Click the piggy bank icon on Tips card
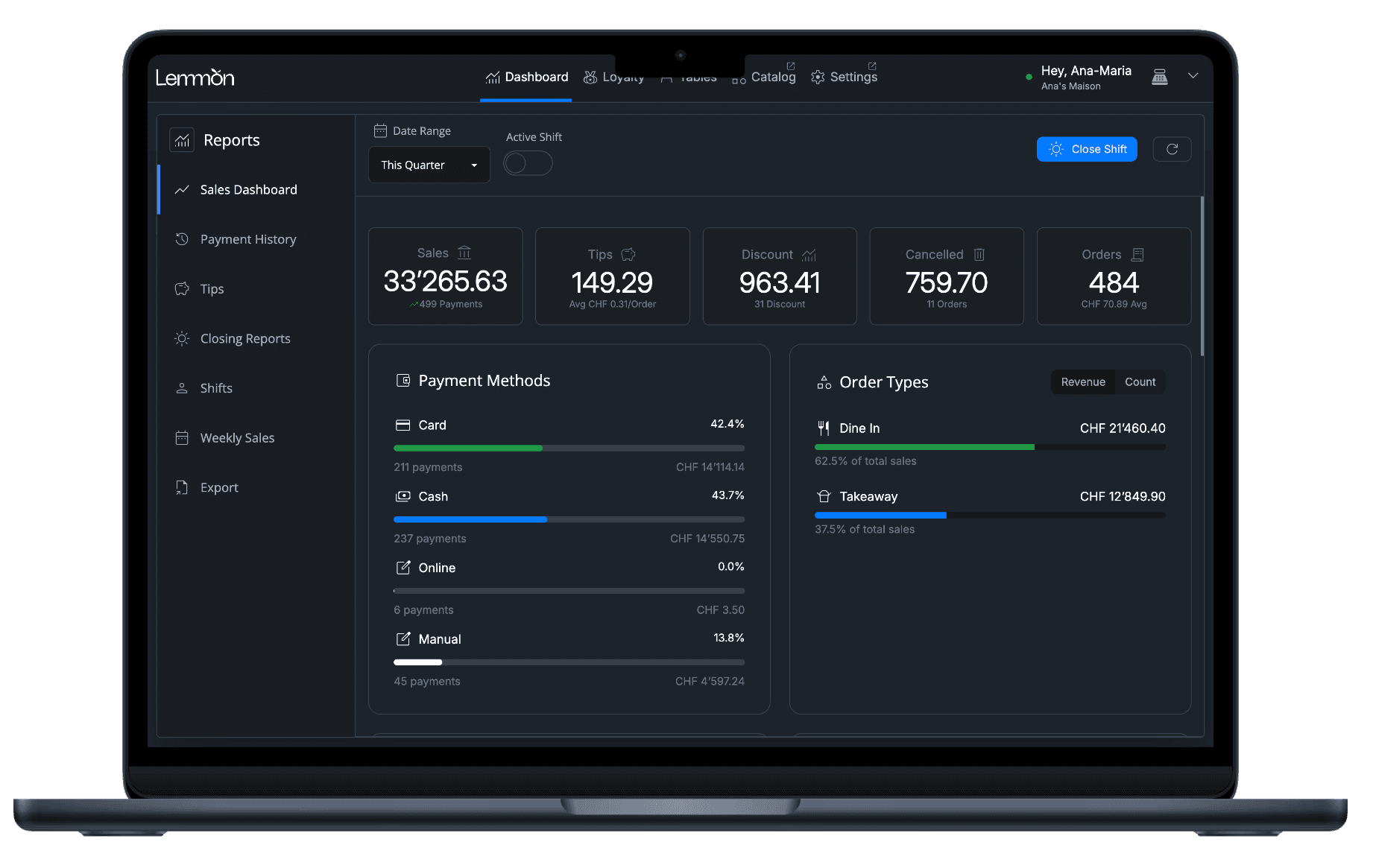 click(628, 254)
